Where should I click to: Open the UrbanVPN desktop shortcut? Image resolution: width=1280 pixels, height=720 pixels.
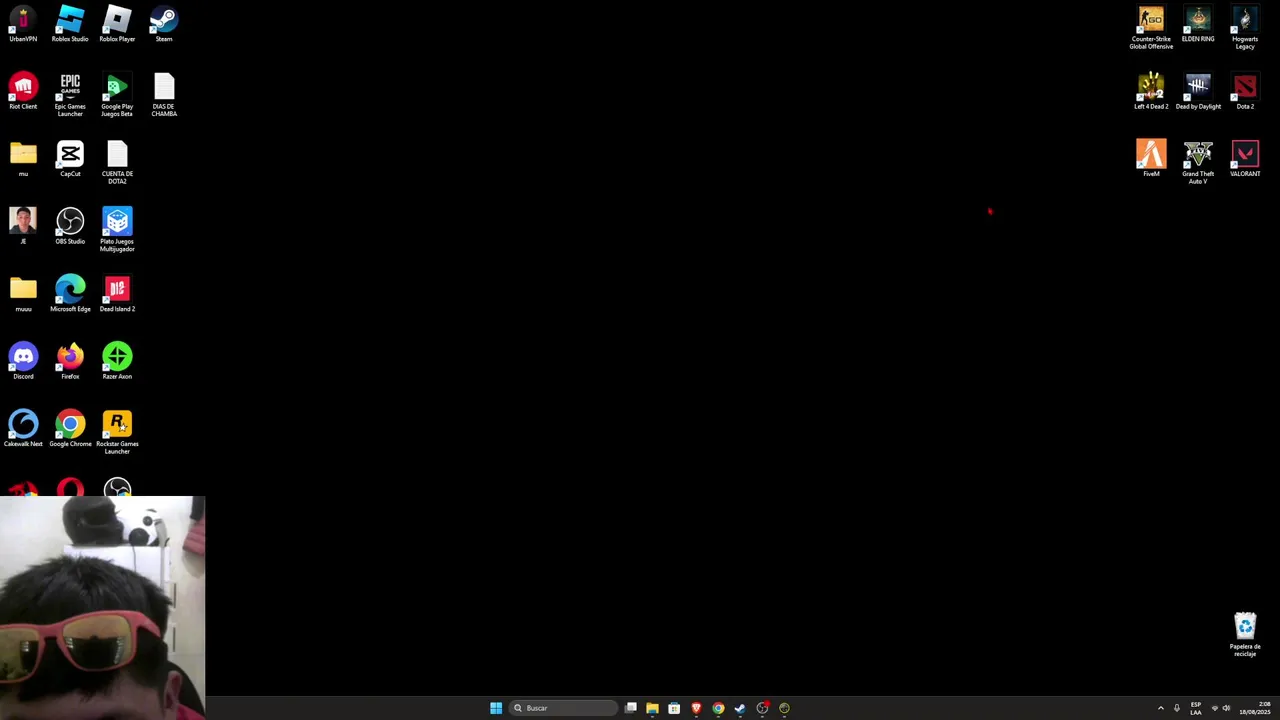23,24
